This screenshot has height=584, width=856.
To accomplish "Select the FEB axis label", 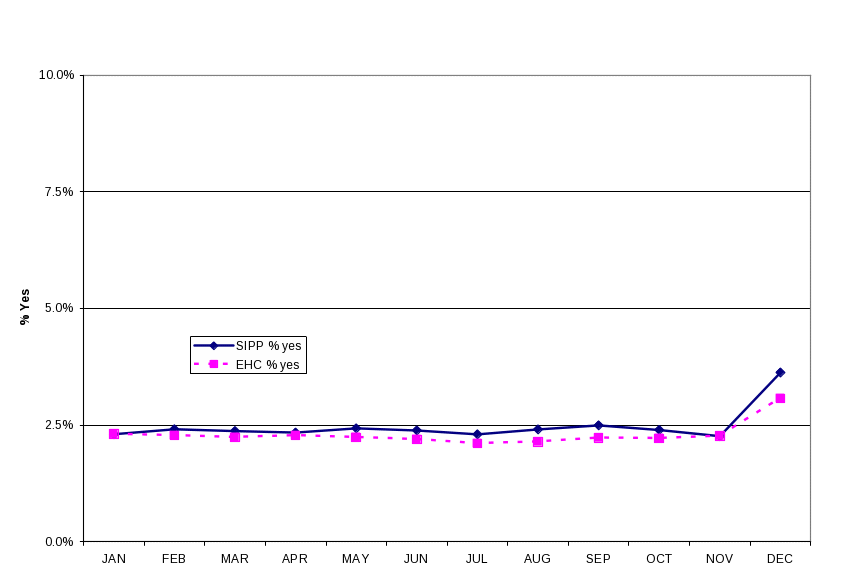I will 174,559.
